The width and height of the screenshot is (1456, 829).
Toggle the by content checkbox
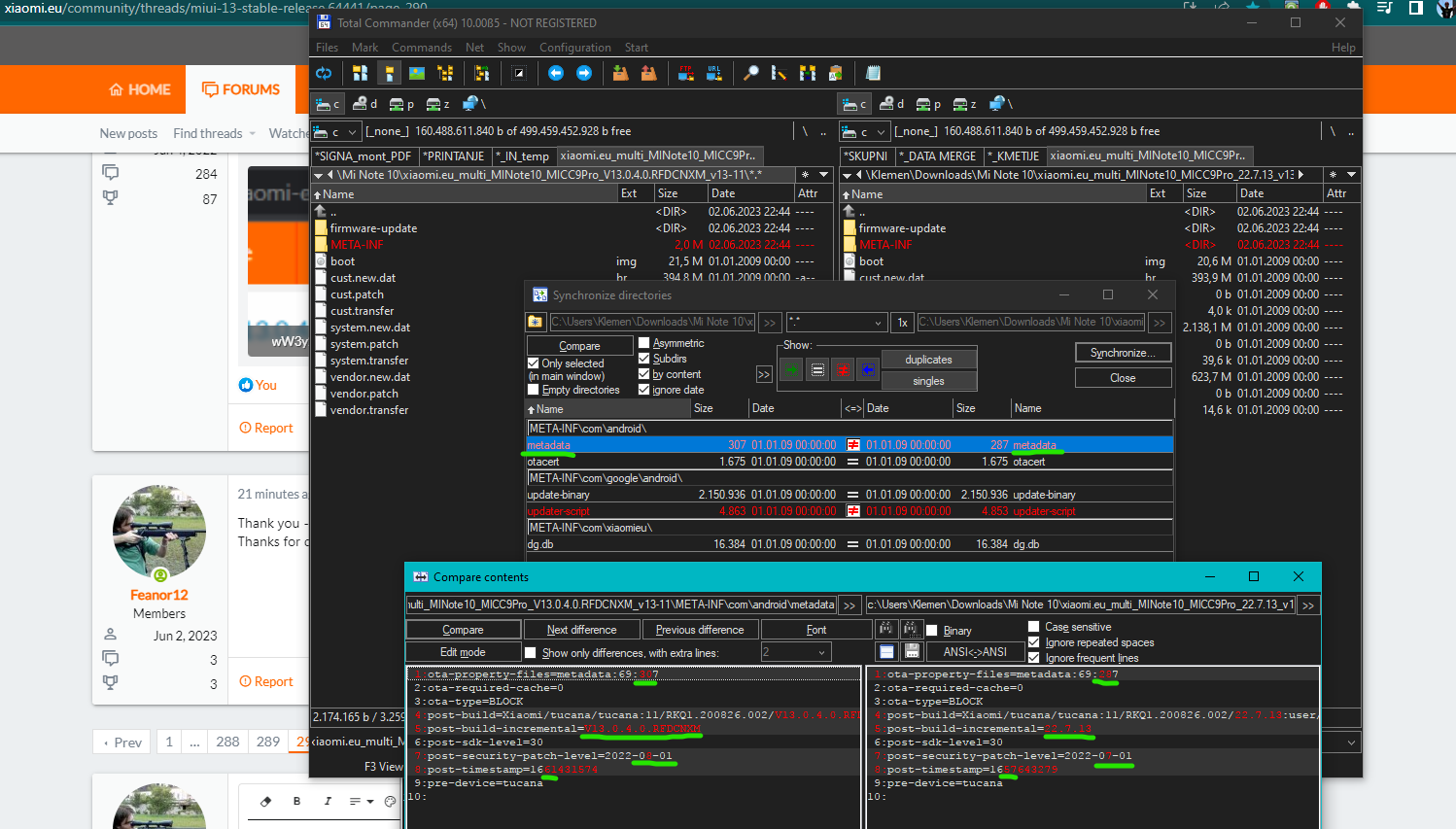[x=643, y=374]
